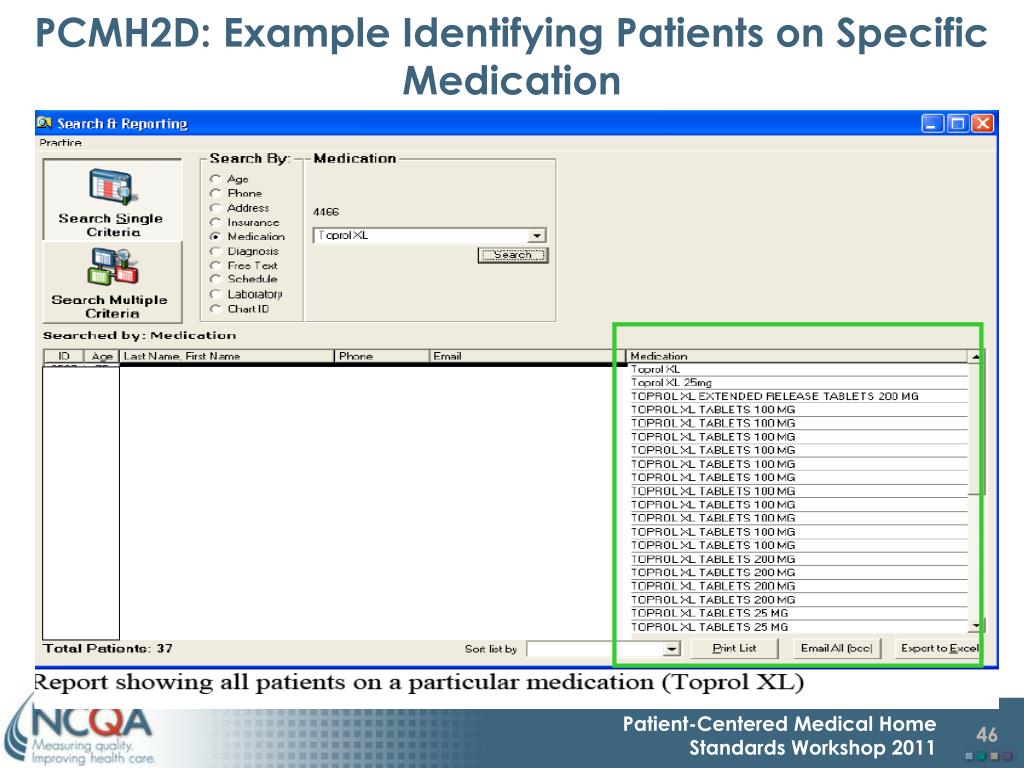Screen dimensions: 1024x768
Task: Click the Export to Excel button
Action: (939, 648)
